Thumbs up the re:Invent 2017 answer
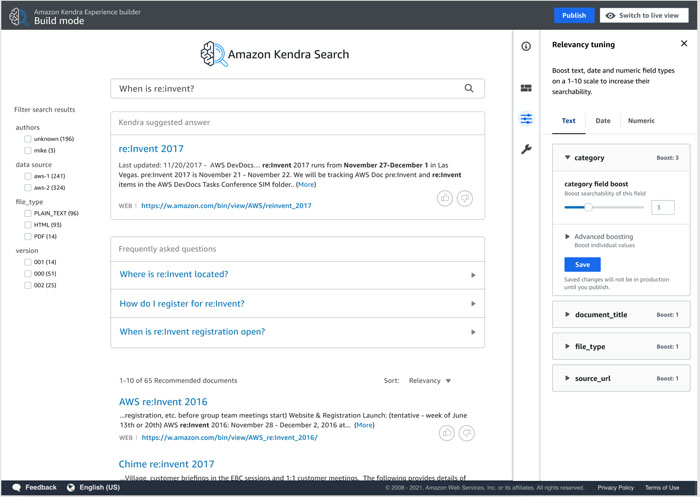 tap(445, 198)
